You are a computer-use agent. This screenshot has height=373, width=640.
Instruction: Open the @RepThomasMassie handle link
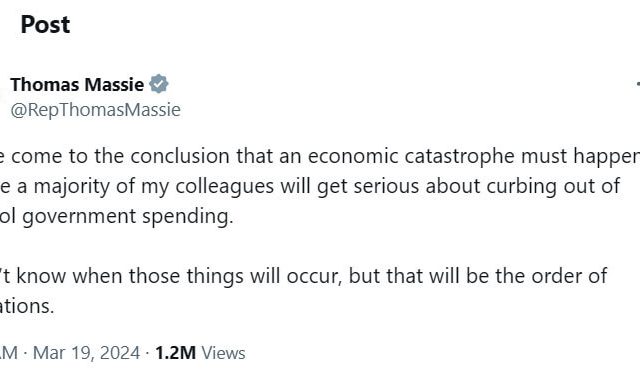coord(96,110)
